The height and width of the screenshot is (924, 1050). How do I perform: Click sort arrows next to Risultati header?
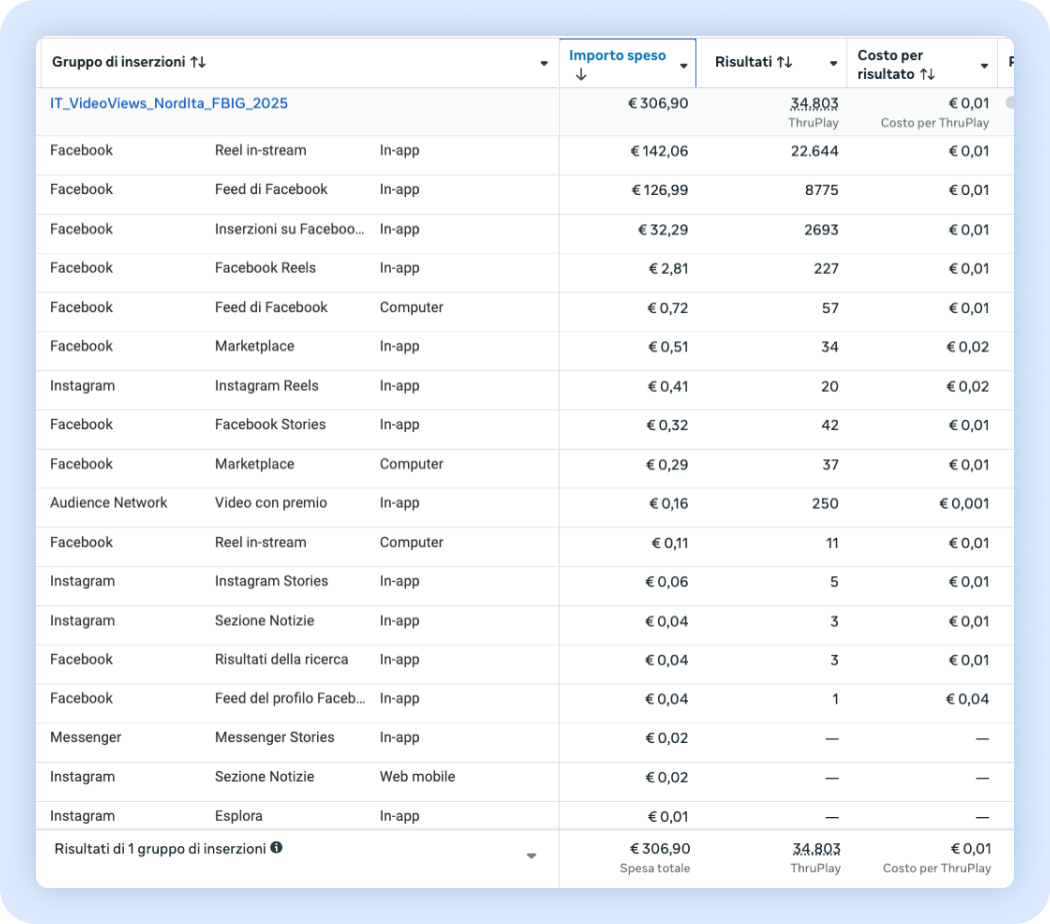tap(784, 63)
